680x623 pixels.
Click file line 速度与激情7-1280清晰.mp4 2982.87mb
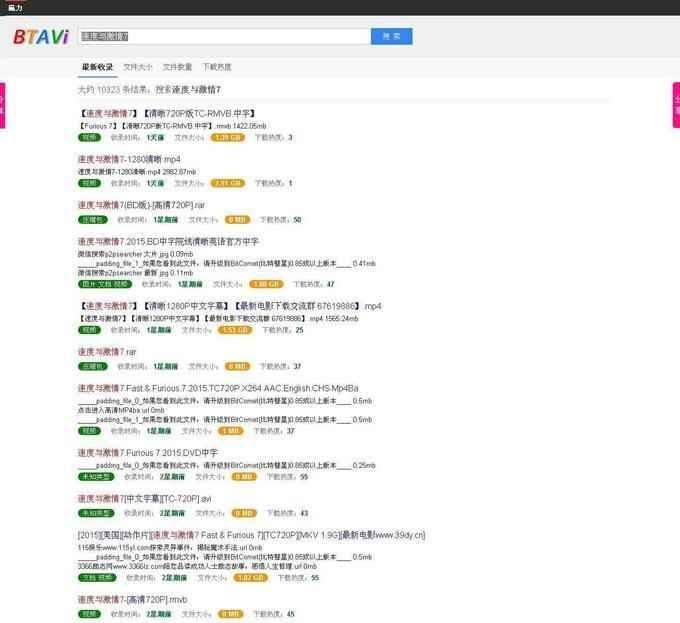coord(137,172)
